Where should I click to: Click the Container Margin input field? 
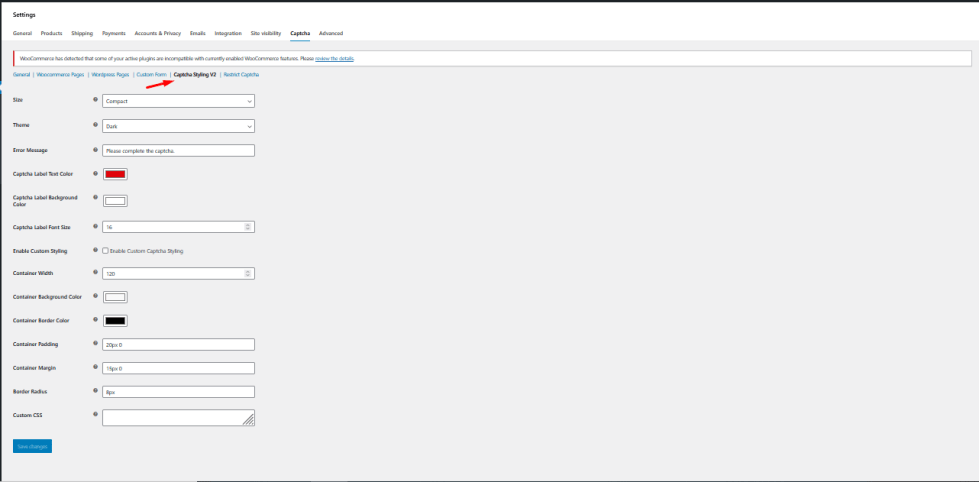pyautogui.click(x=178, y=368)
